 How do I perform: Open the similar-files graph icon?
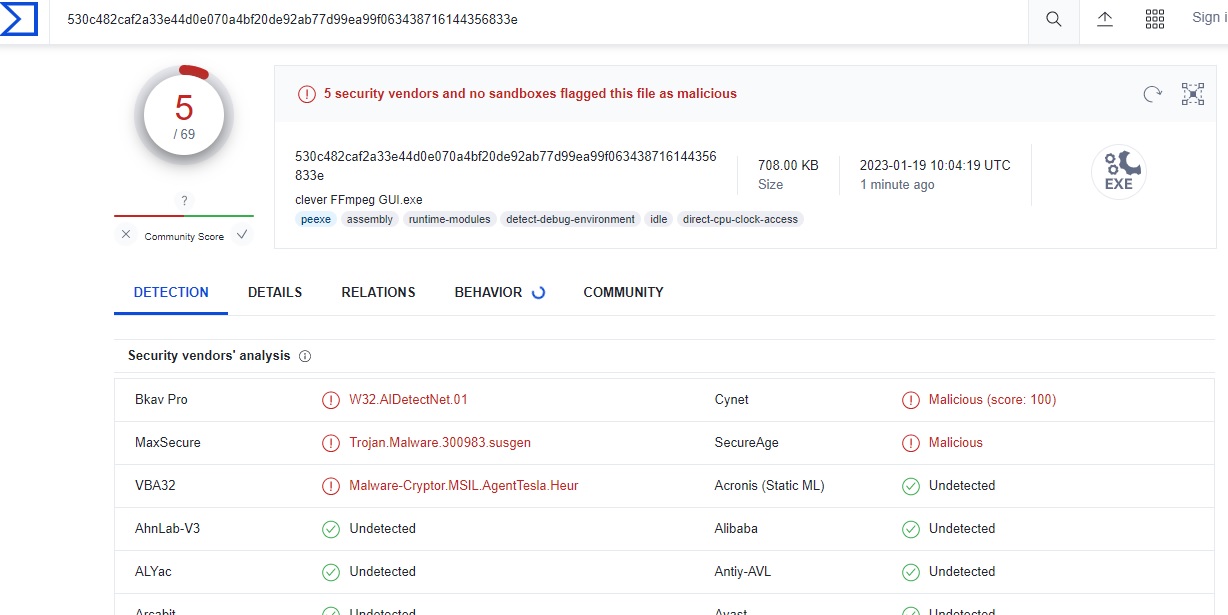pos(1193,94)
